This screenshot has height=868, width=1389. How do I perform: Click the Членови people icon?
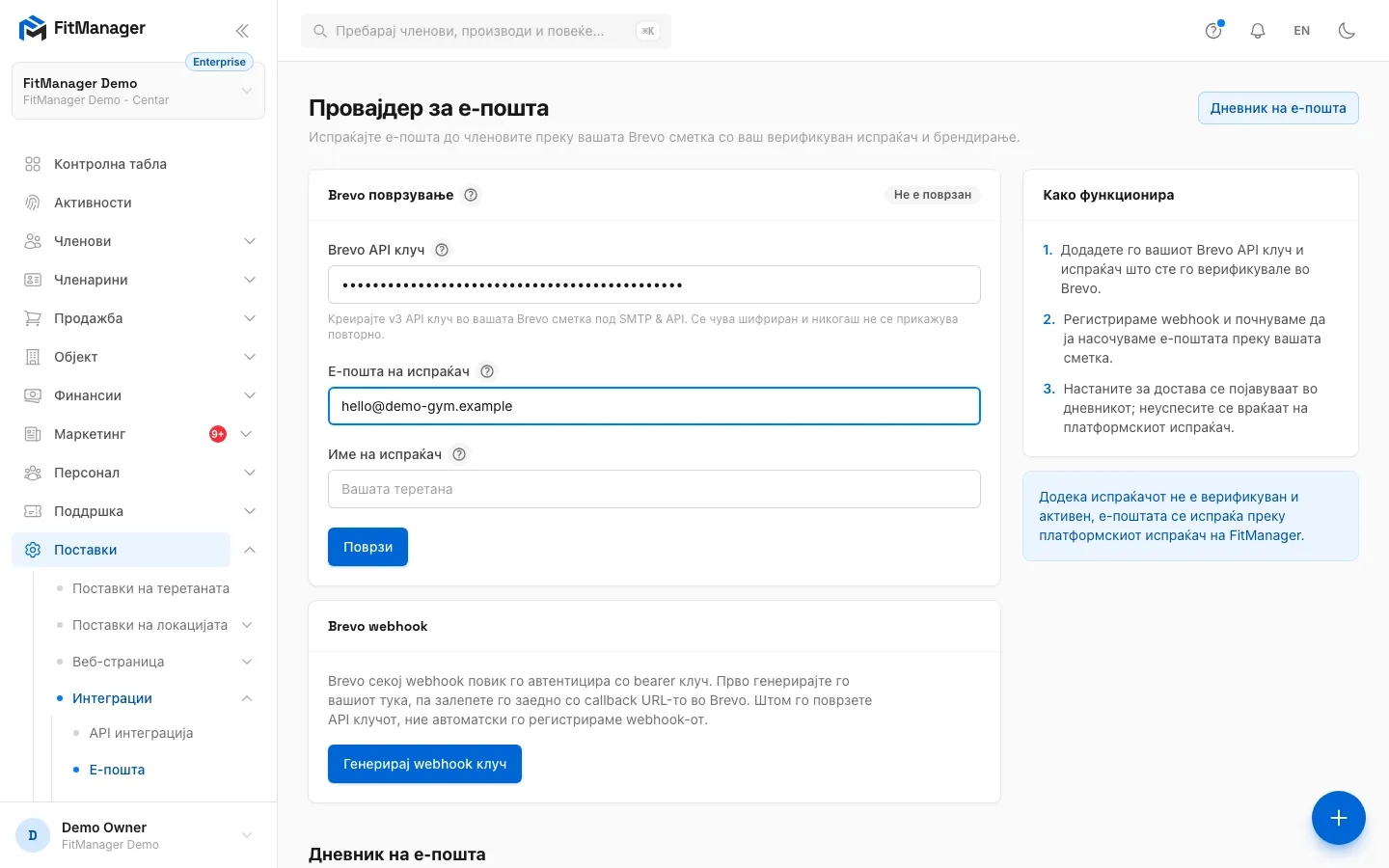click(x=33, y=241)
